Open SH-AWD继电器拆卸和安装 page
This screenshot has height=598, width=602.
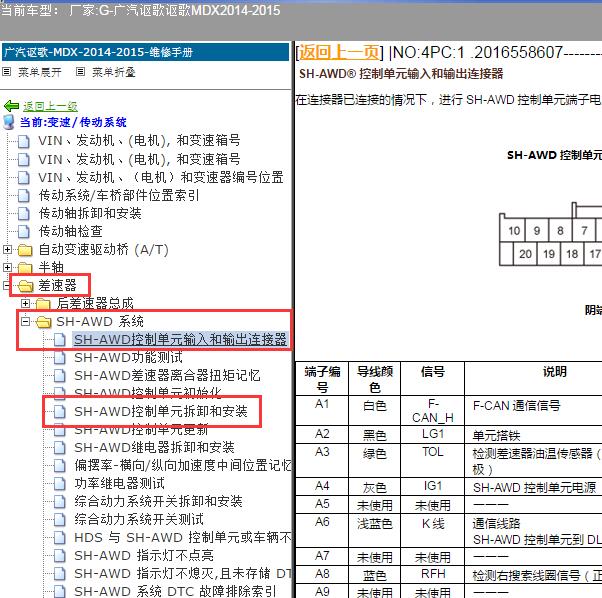[154, 448]
